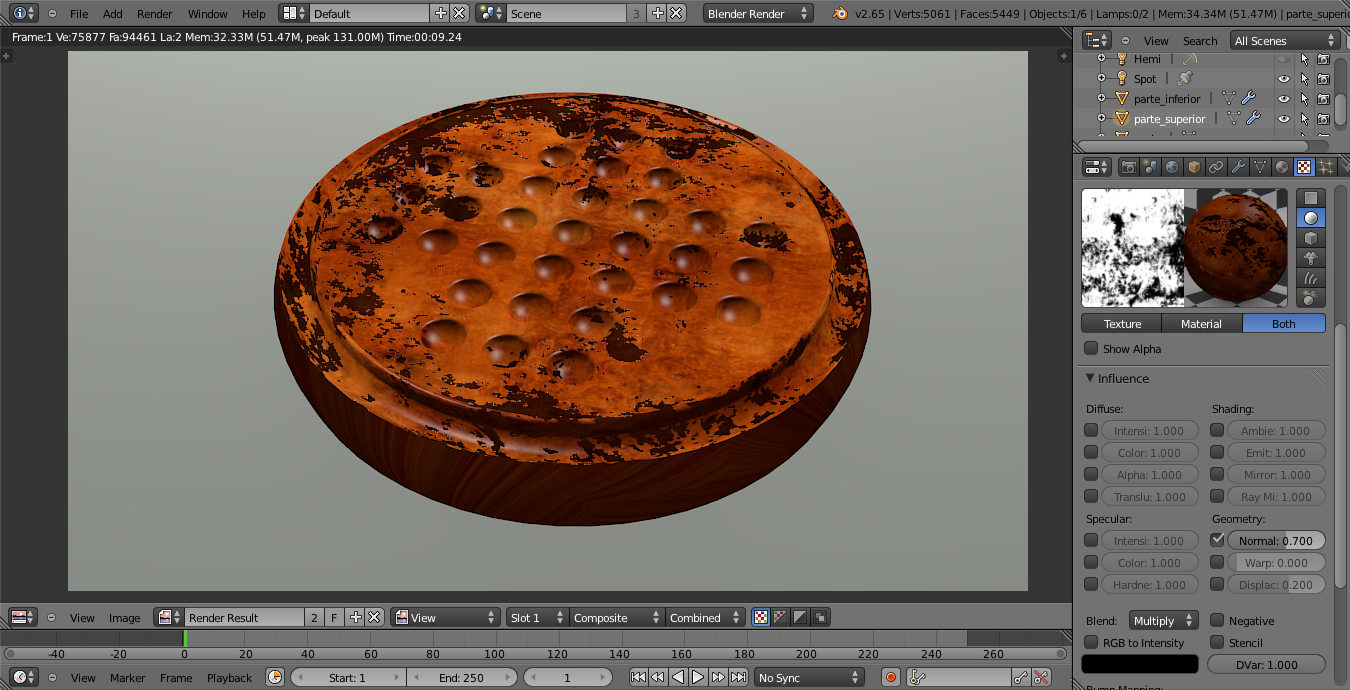Open the Render menu
Viewport: 1350px width, 690px height.
click(154, 14)
